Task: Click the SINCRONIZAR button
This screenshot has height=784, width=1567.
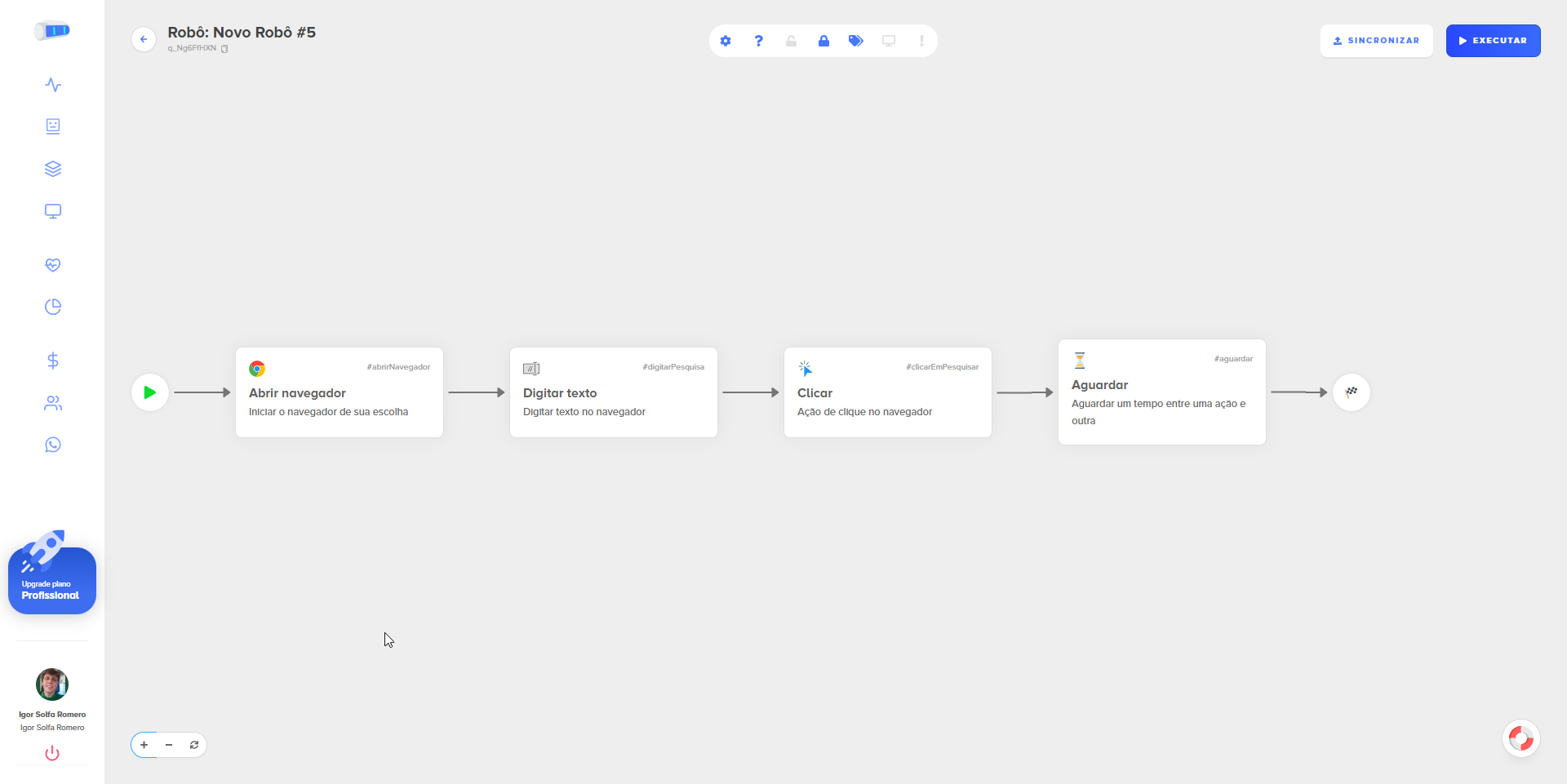Action: (1376, 41)
